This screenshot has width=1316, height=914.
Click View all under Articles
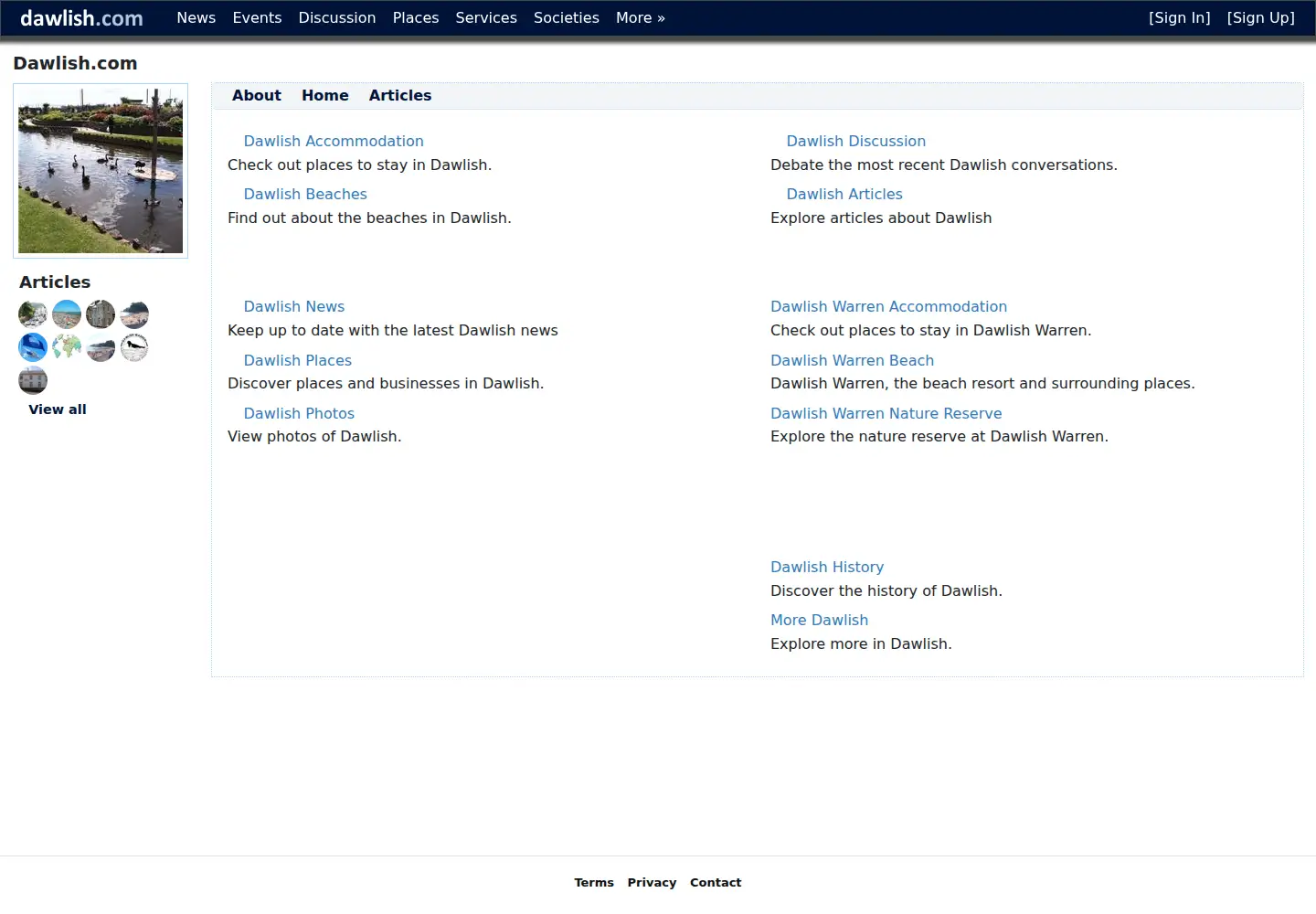(x=58, y=409)
